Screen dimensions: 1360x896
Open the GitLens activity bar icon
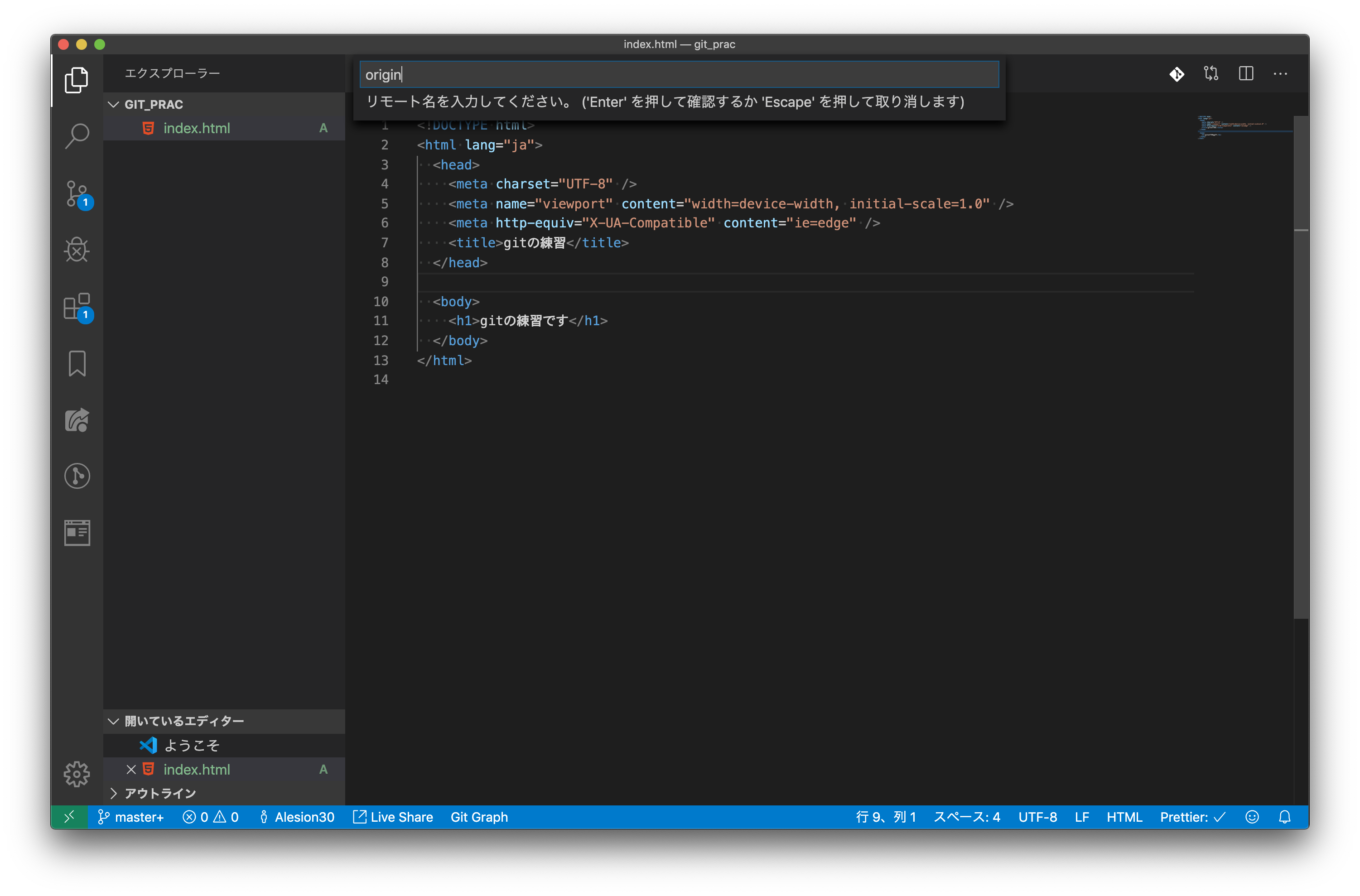(77, 476)
